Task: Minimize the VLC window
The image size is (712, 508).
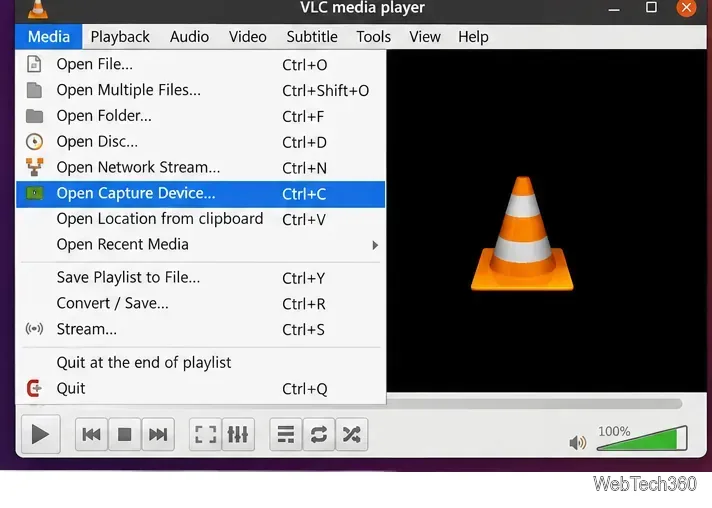Action: 614,8
